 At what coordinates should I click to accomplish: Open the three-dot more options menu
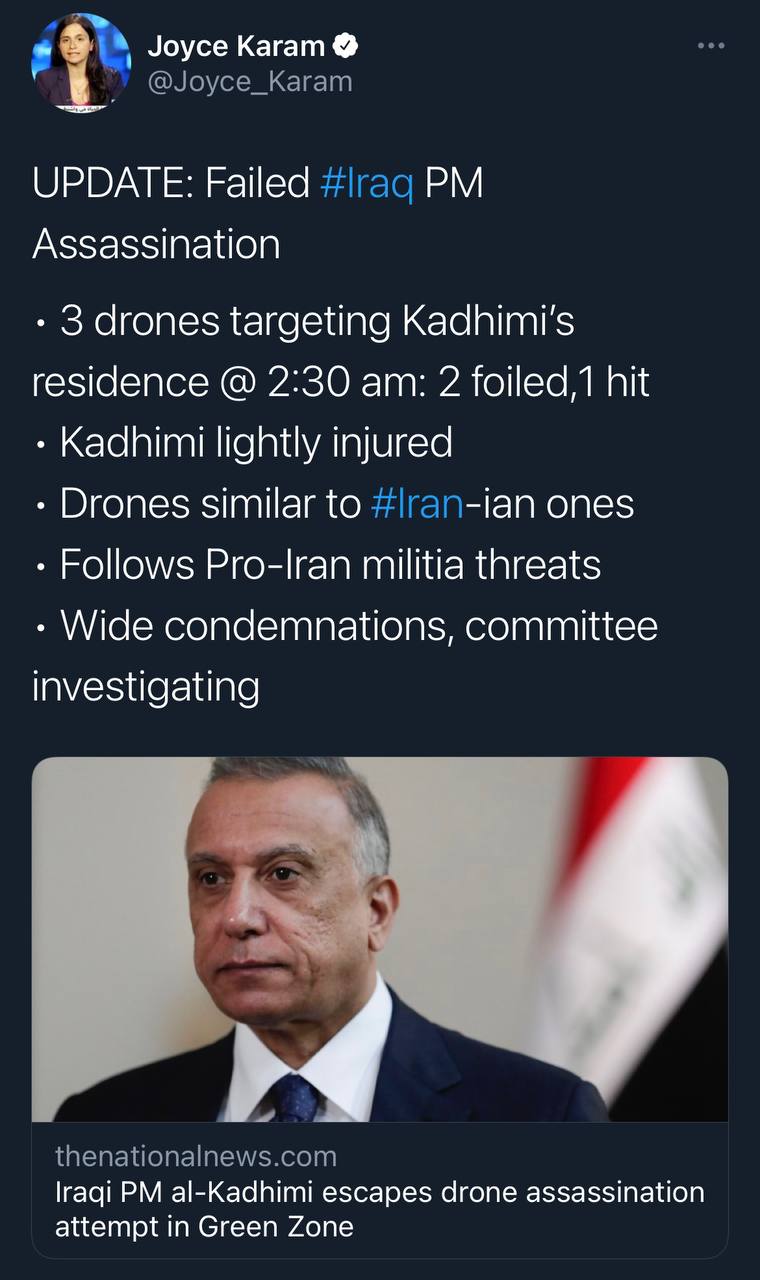[710, 46]
